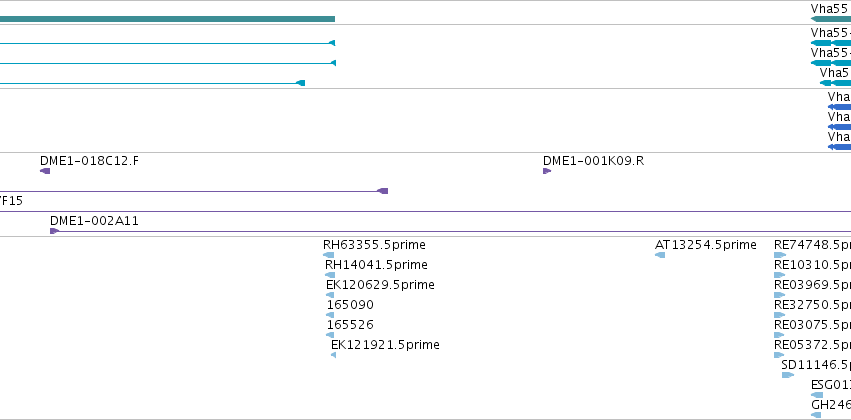Click the purple box ending the long purple line
Image resolution: width=851 pixels, height=420 pixels.
point(383,191)
